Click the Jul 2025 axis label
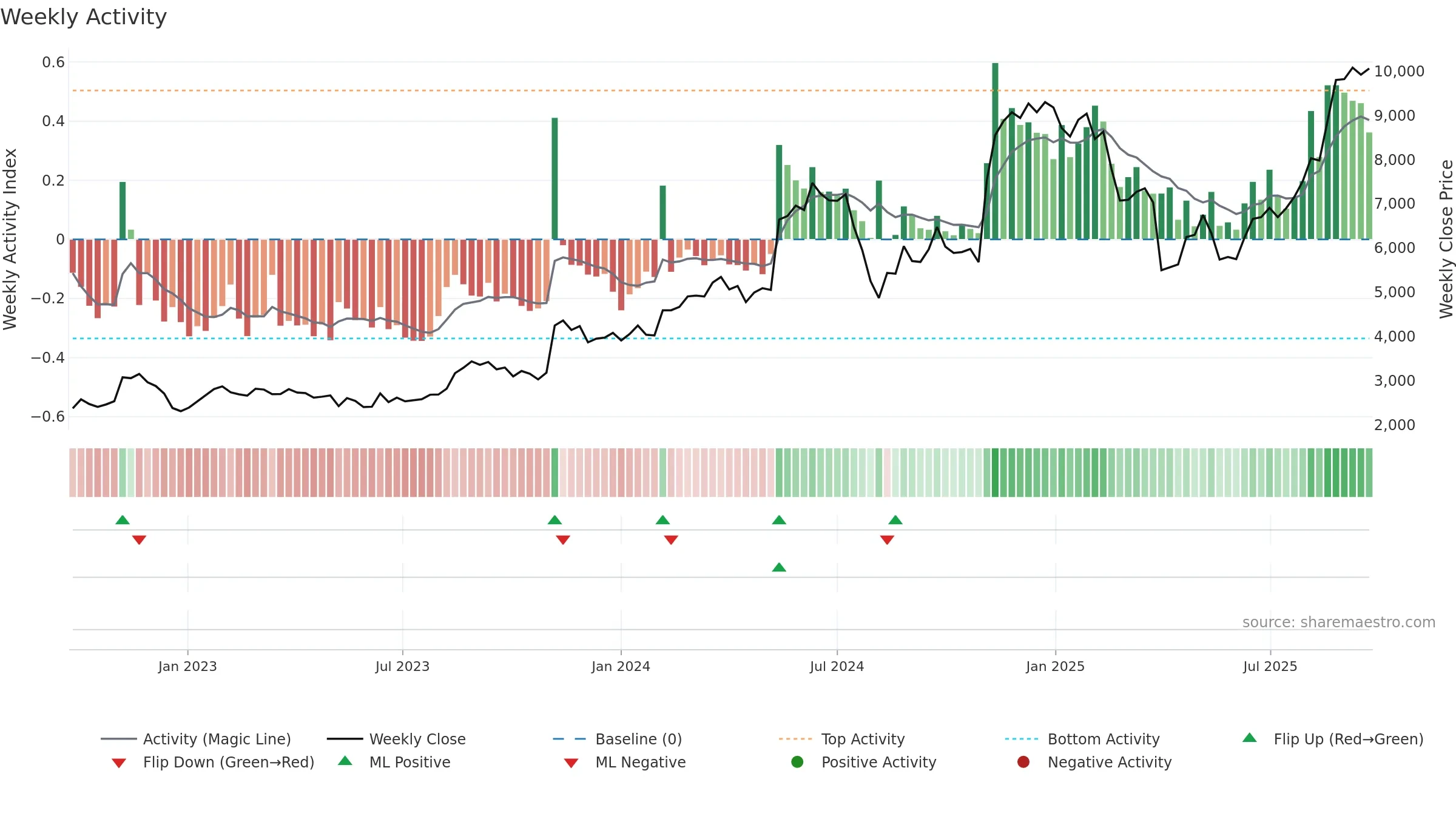Image resolution: width=1456 pixels, height=819 pixels. pyautogui.click(x=1270, y=666)
